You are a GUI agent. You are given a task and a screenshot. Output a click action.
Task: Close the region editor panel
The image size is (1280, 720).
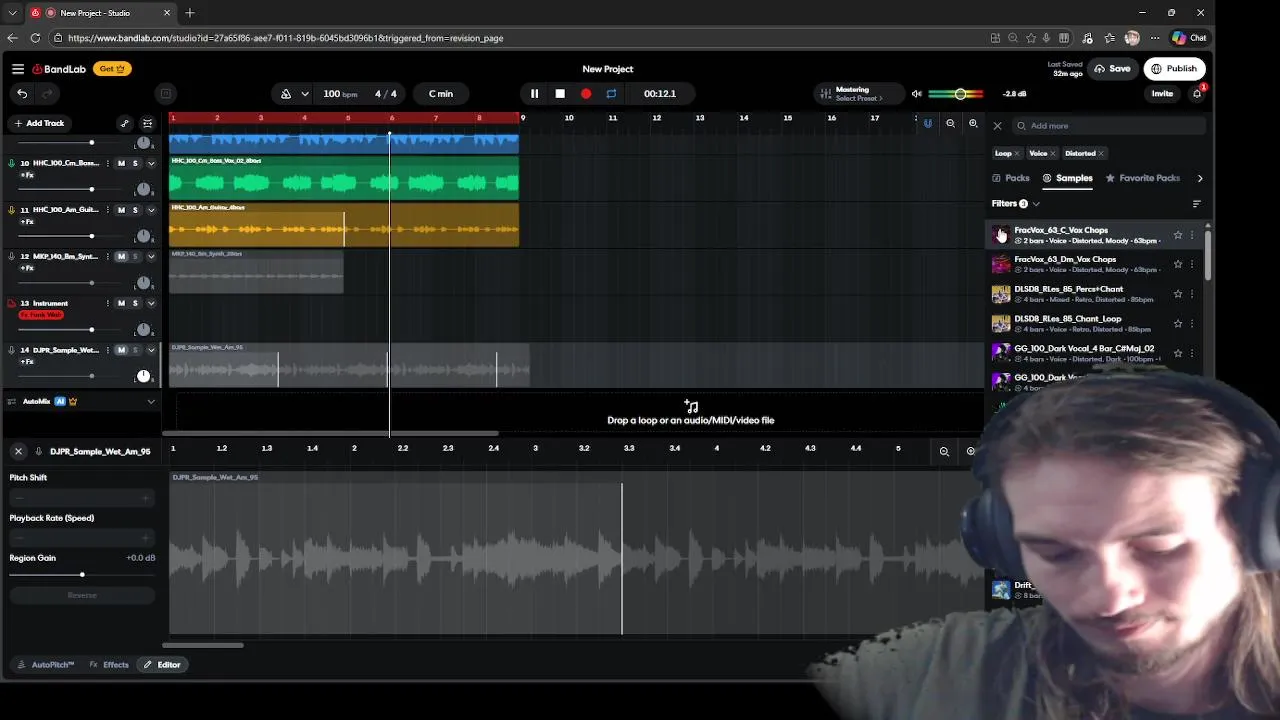tap(18, 452)
